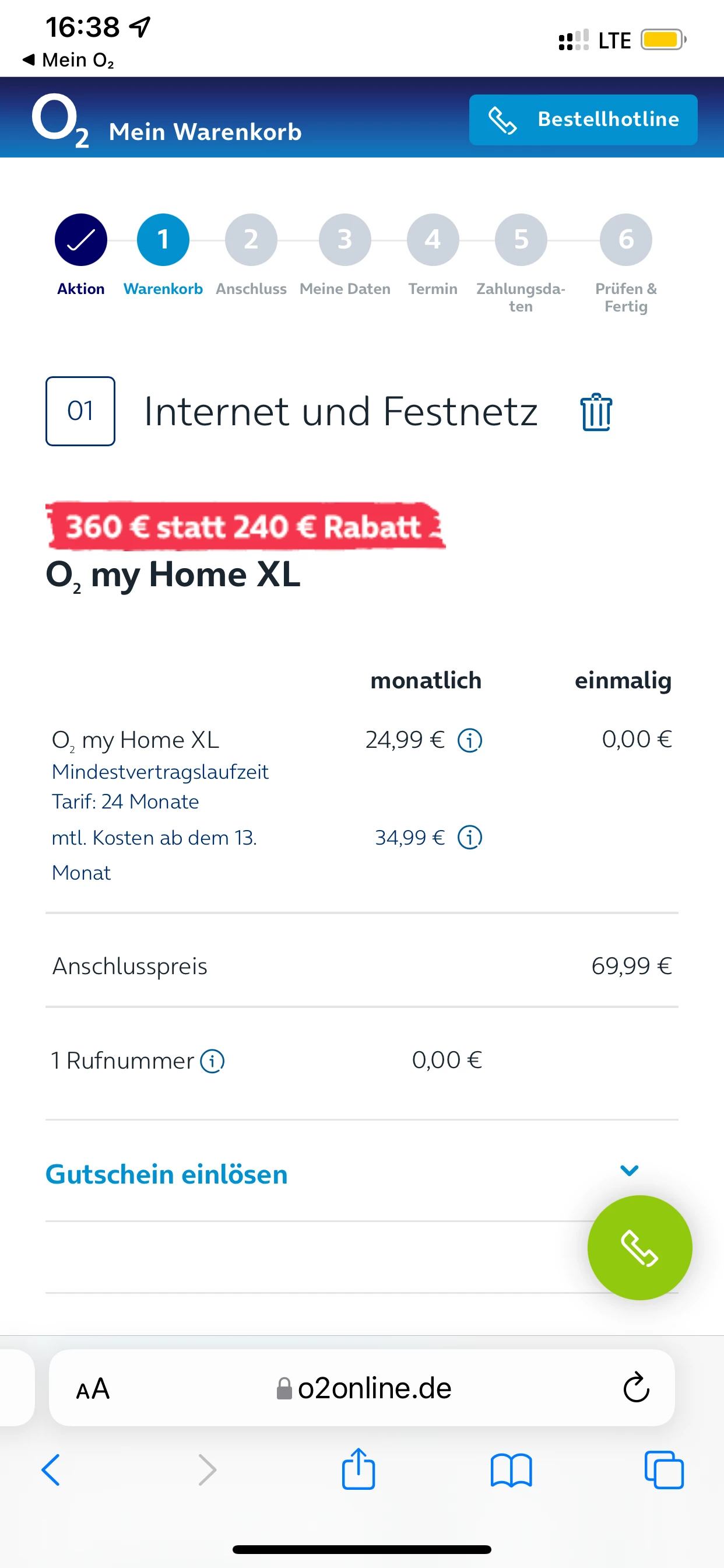Tap info icon next to 34,99 € price
This screenshot has height=1568, width=724.
[x=470, y=838]
